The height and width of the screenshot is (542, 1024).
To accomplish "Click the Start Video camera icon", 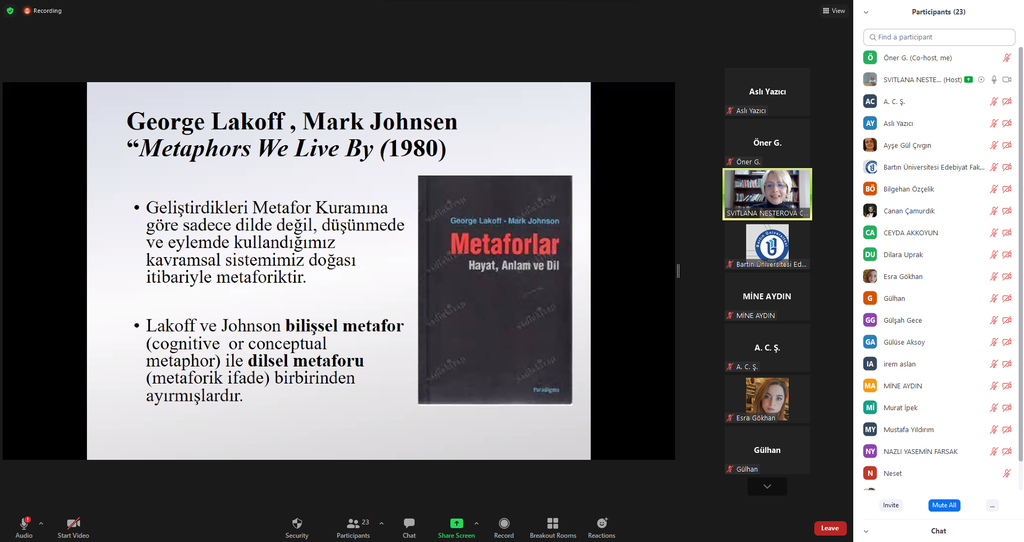I will 73,523.
